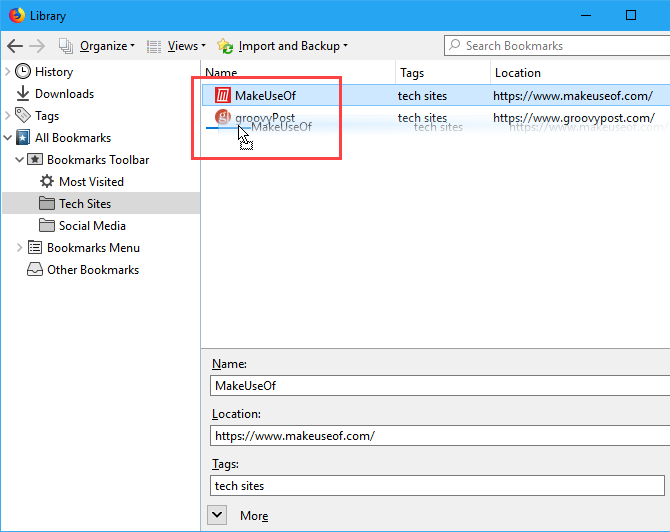Collapse the All Bookmarks tree node
This screenshot has height=532, width=670.
[x=8, y=138]
